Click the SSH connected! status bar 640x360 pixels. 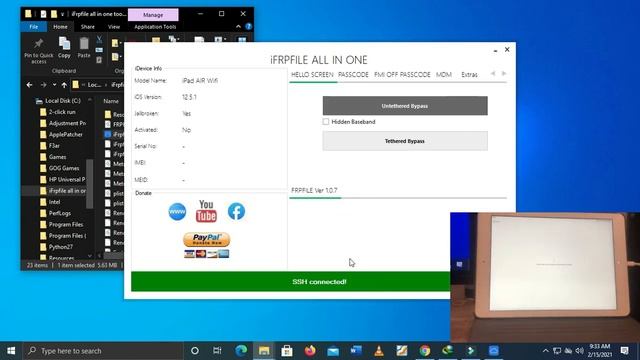pyautogui.click(x=291, y=282)
